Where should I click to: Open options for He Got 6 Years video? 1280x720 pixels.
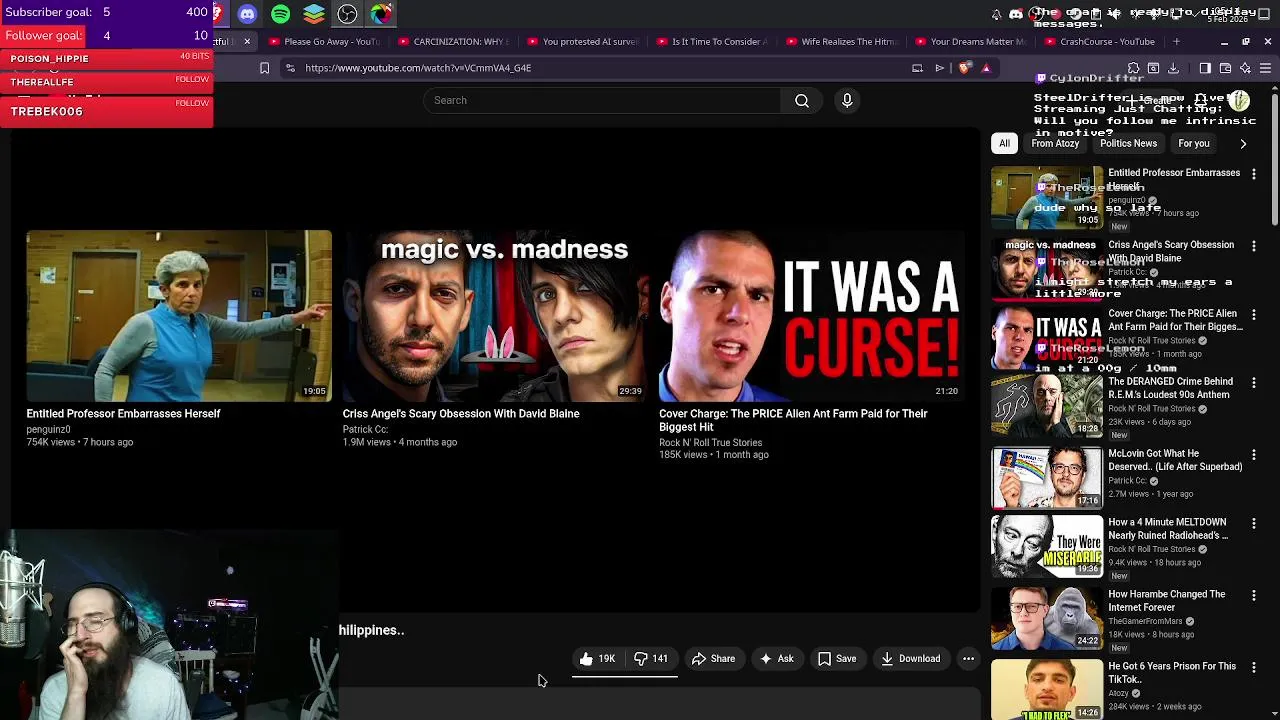tap(1254, 667)
